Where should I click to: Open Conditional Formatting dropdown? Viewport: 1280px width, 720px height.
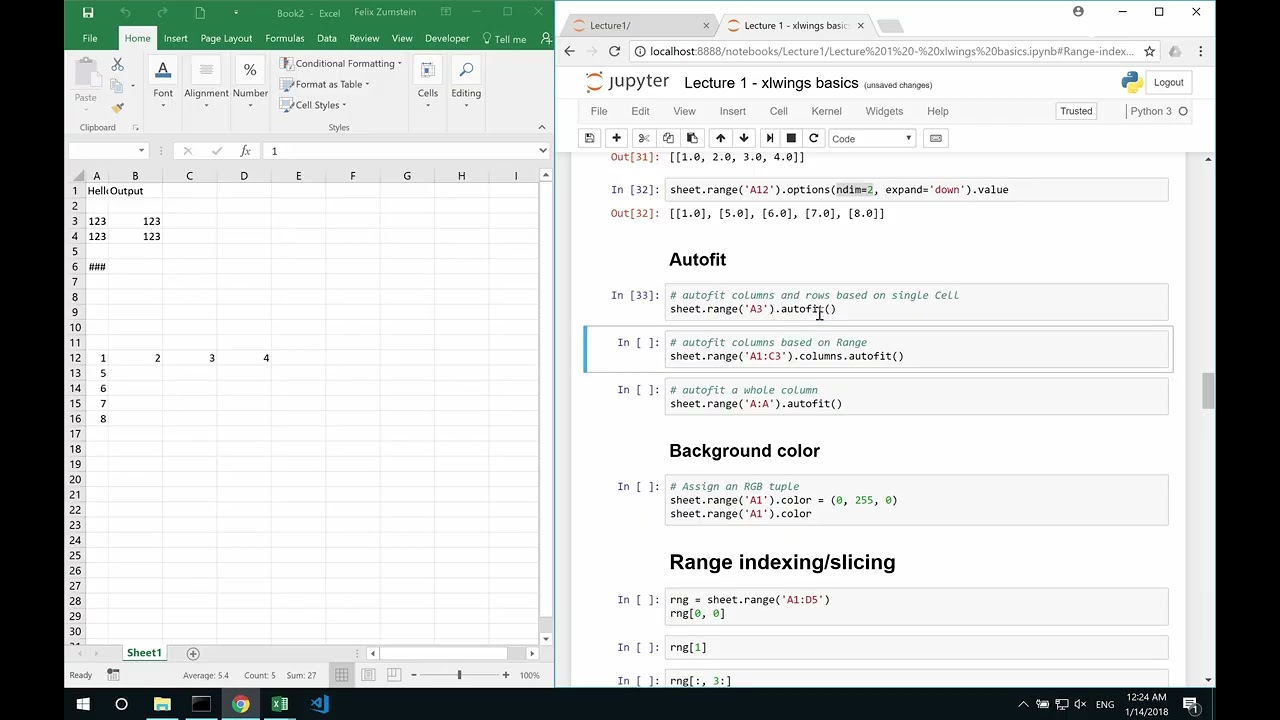(x=340, y=63)
